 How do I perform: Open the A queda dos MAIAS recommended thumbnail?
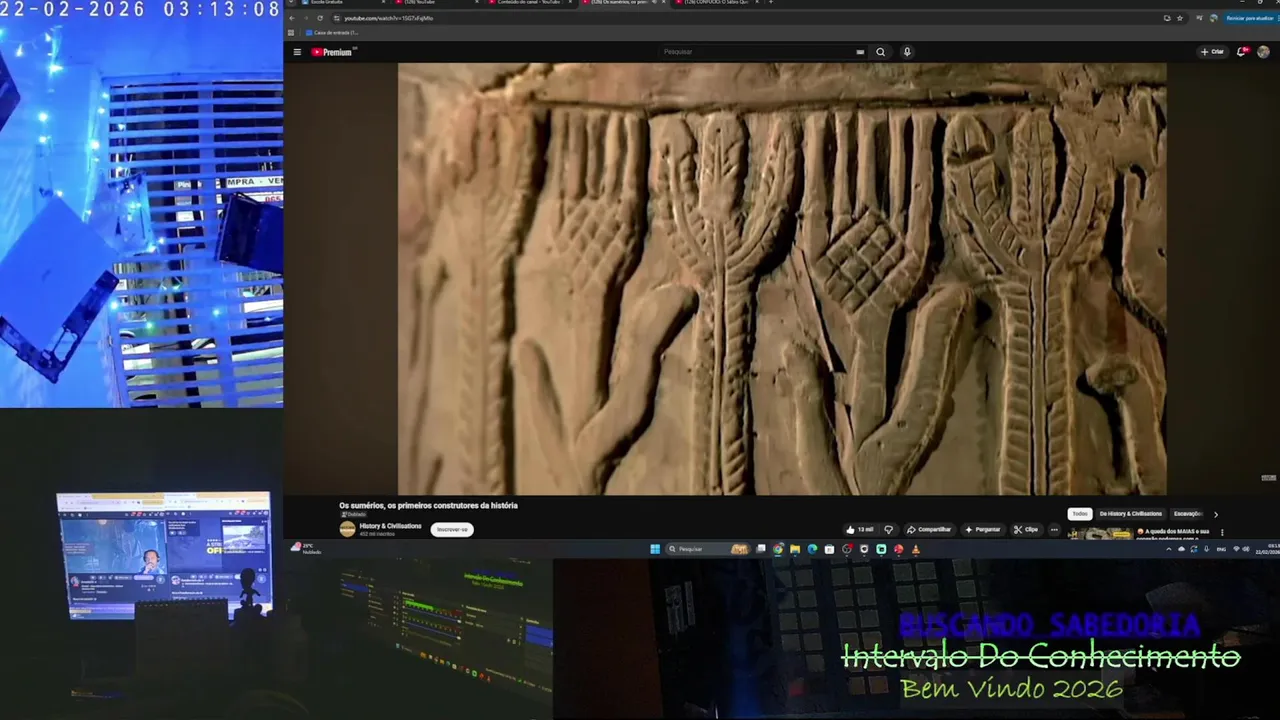pyautogui.click(x=1100, y=534)
